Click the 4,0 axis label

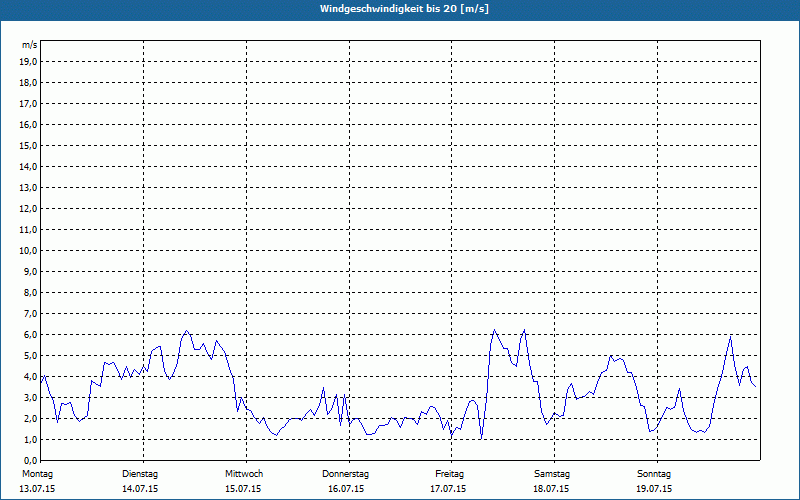point(31,377)
